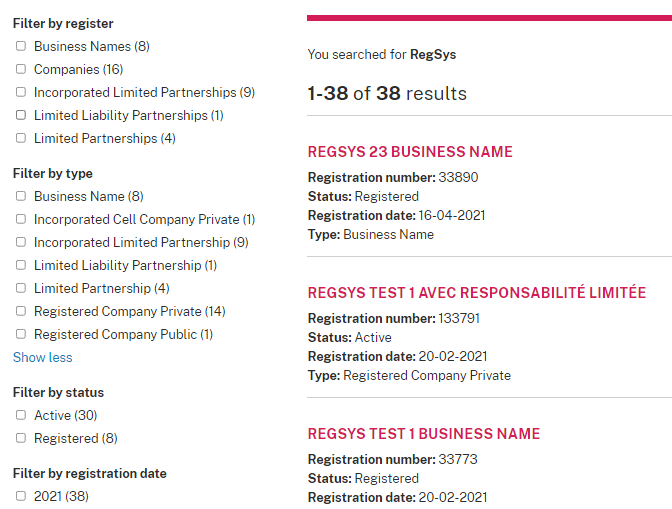Check the 2021 registration date filter
The width and height of the screenshot is (672, 509).
coord(21,496)
